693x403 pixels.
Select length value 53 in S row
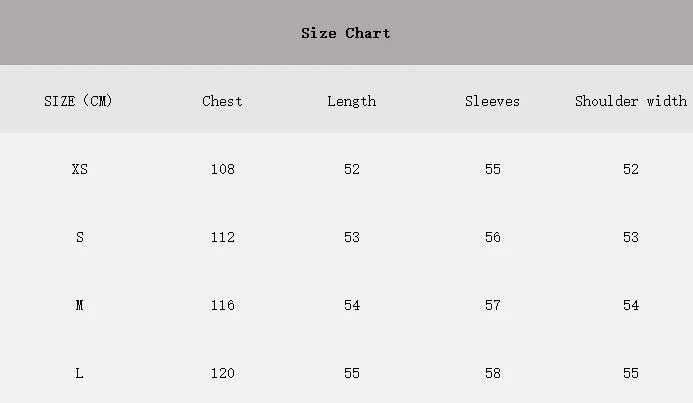[352, 237]
